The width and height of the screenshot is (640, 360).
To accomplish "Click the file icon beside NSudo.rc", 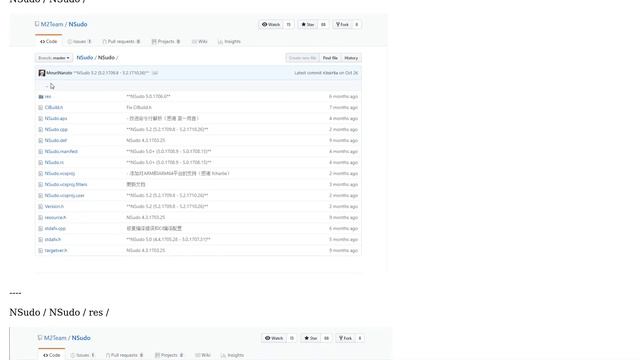I will pos(41,163).
